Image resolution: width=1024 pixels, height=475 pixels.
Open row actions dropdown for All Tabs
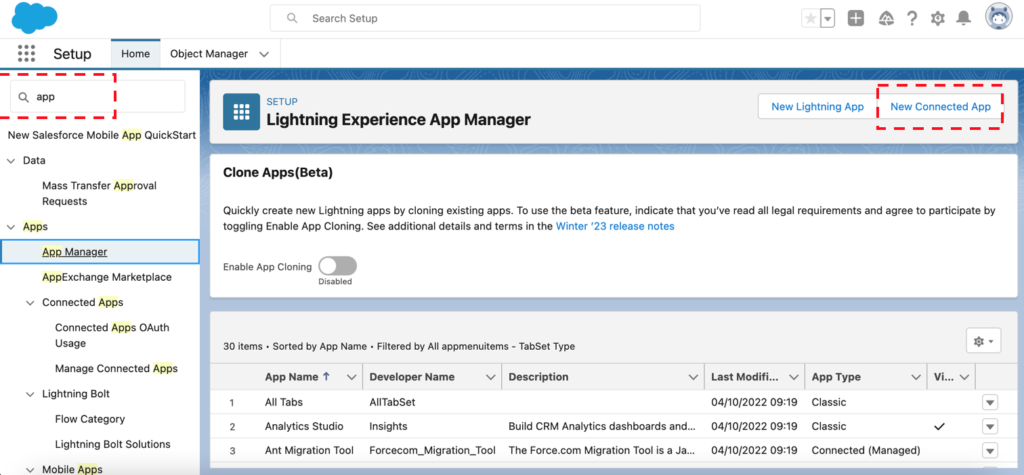pos(989,402)
